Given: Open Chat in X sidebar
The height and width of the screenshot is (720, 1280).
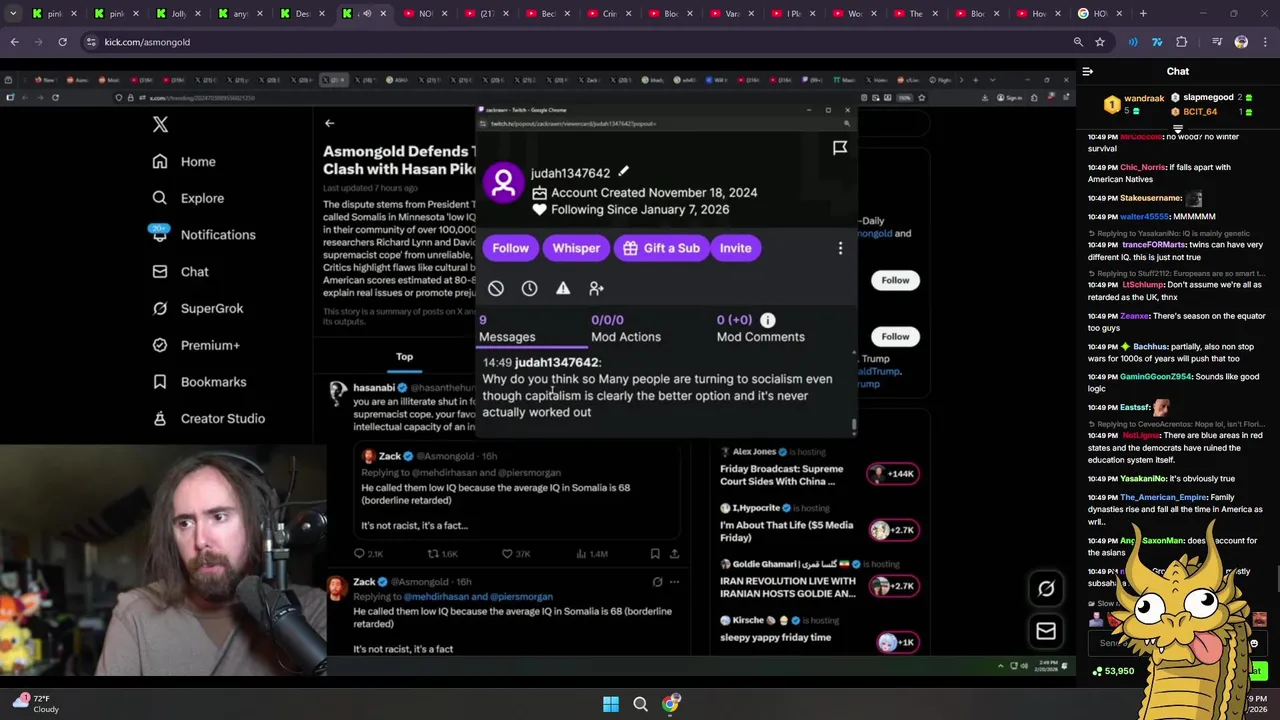Looking at the screenshot, I should [x=180, y=272].
